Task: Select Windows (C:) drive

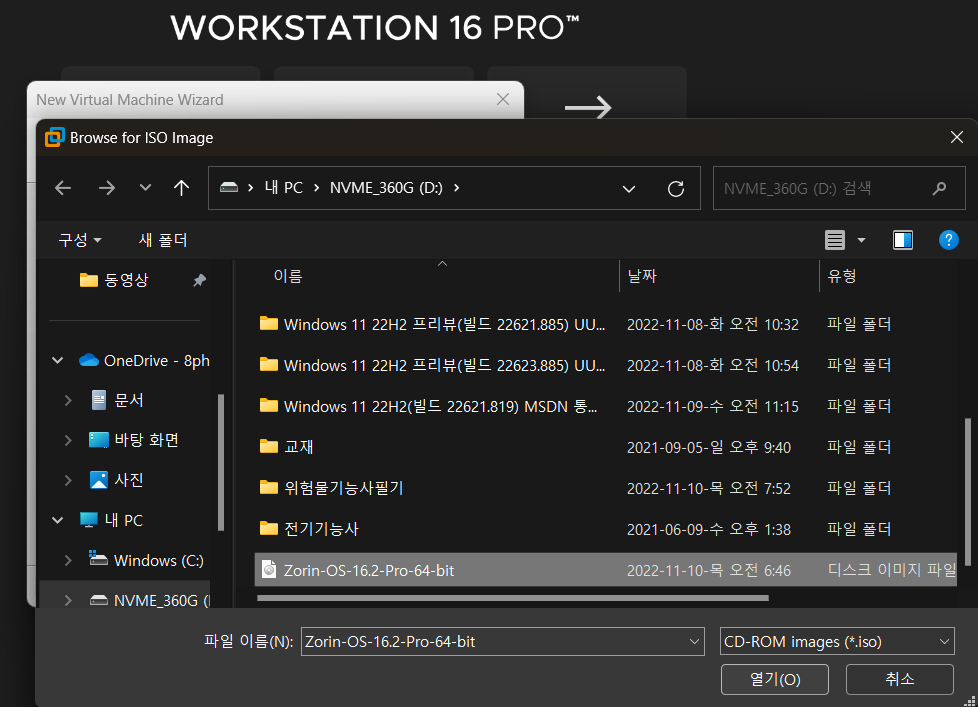Action: (147, 560)
